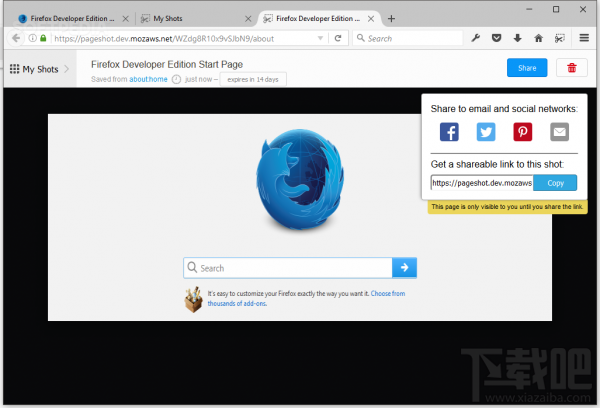
Task: Open the about:home source link
Action: 148,79
